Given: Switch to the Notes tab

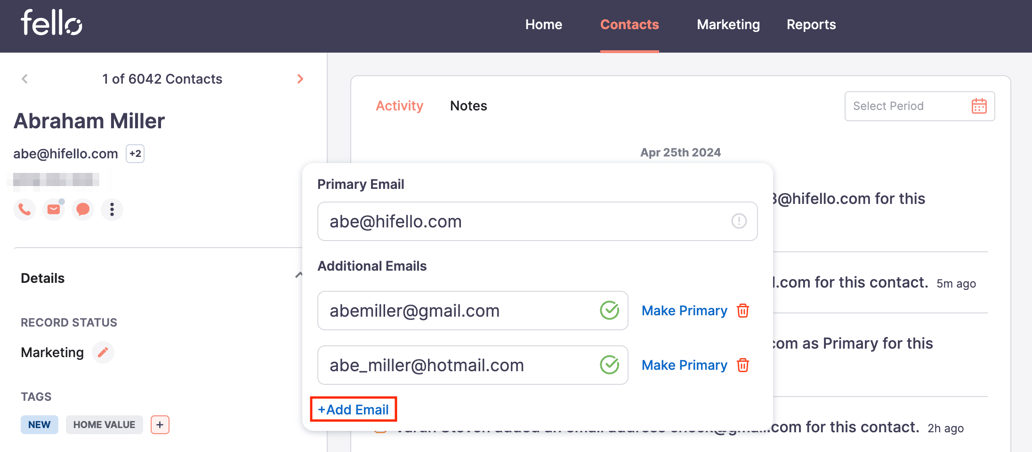Looking at the screenshot, I should pyautogui.click(x=469, y=106).
